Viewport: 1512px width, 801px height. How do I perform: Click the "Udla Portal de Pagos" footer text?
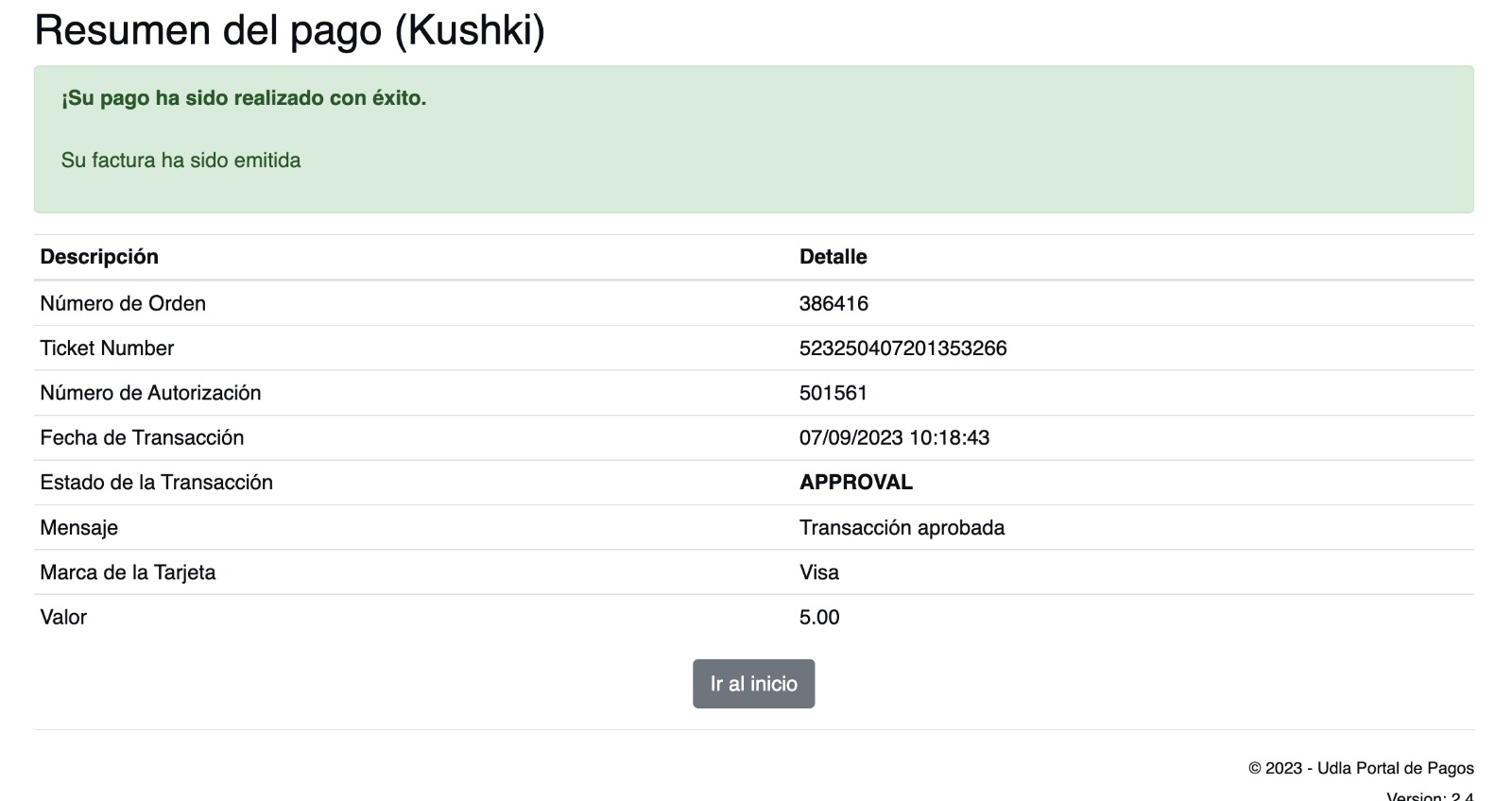(x=1395, y=768)
